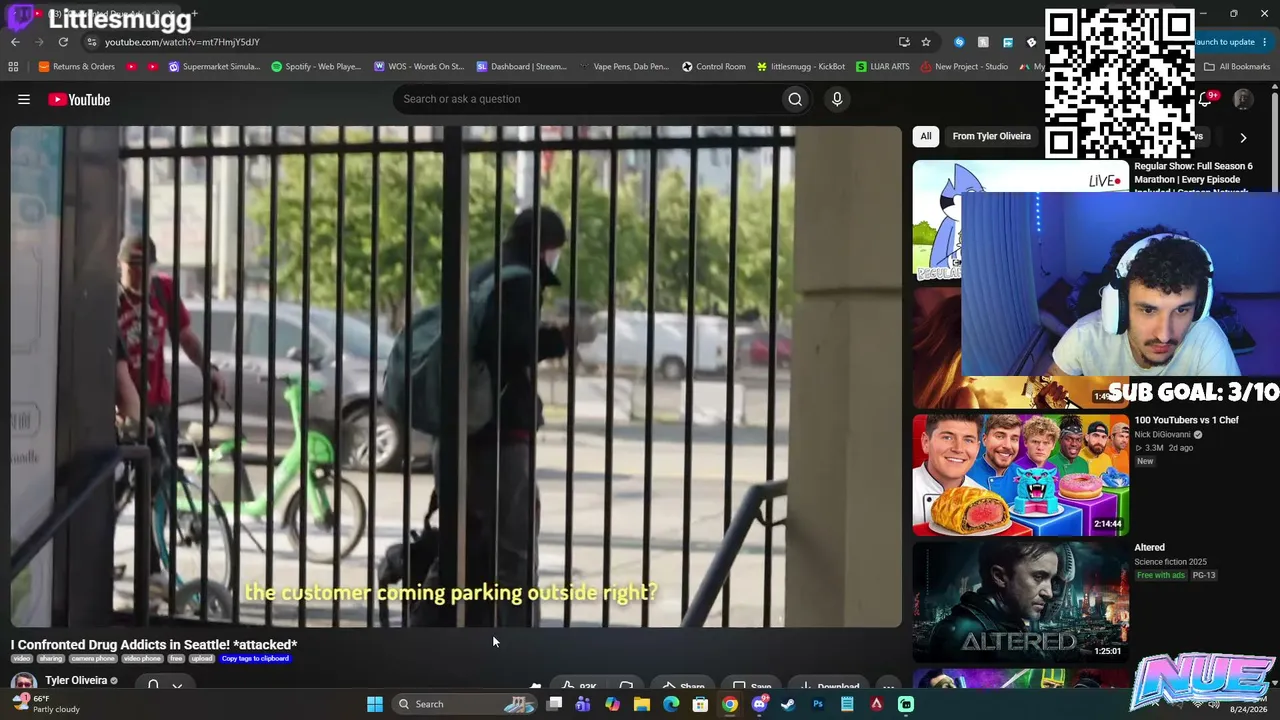Select the From Tyler Oliveira chip

[x=991, y=136]
